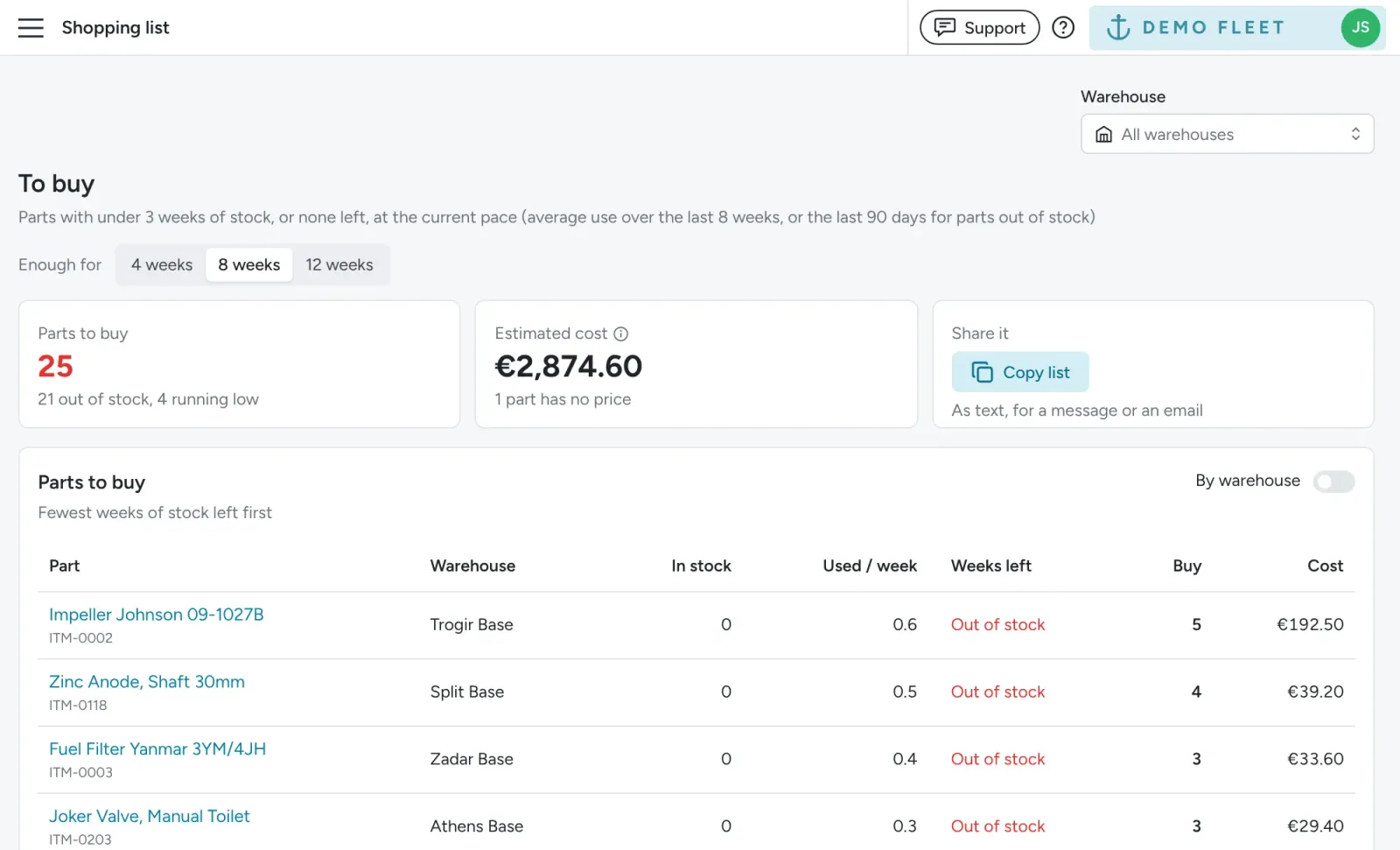This screenshot has height=850, width=1400.
Task: Click the Used / week column header
Action: [870, 565]
